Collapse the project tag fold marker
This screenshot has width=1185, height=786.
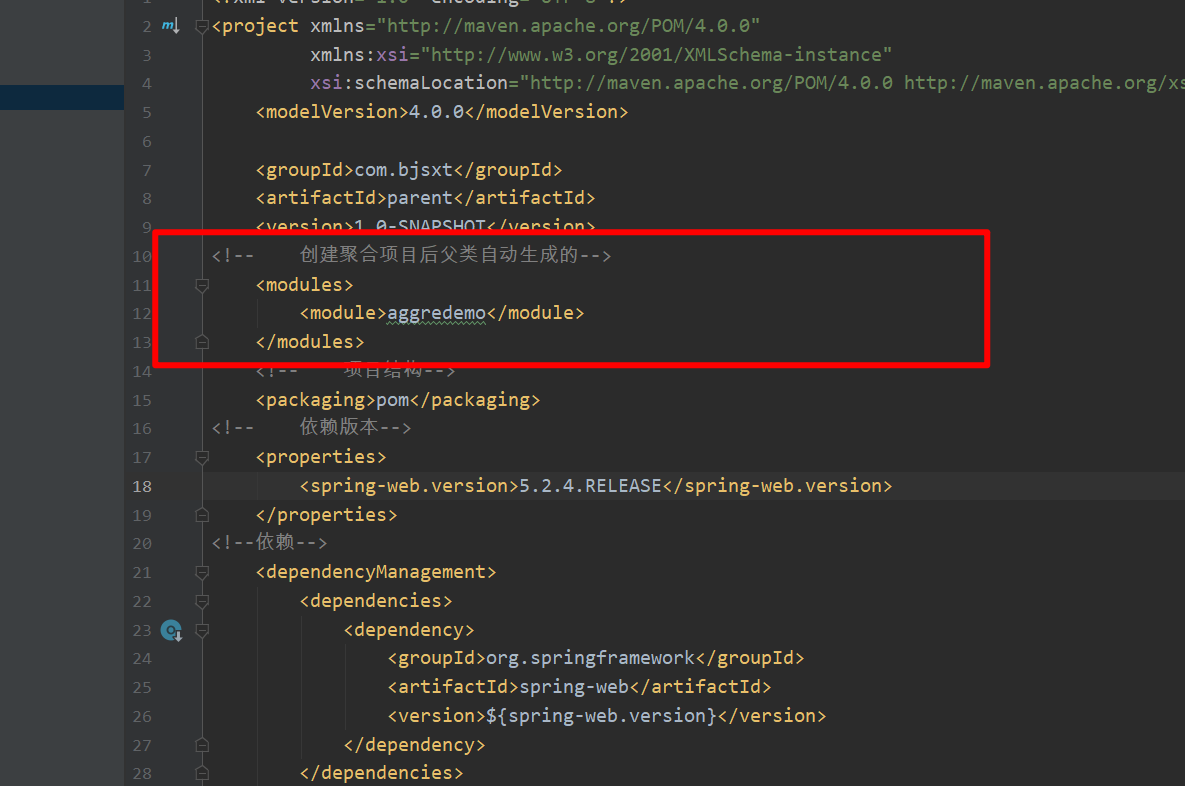(202, 27)
